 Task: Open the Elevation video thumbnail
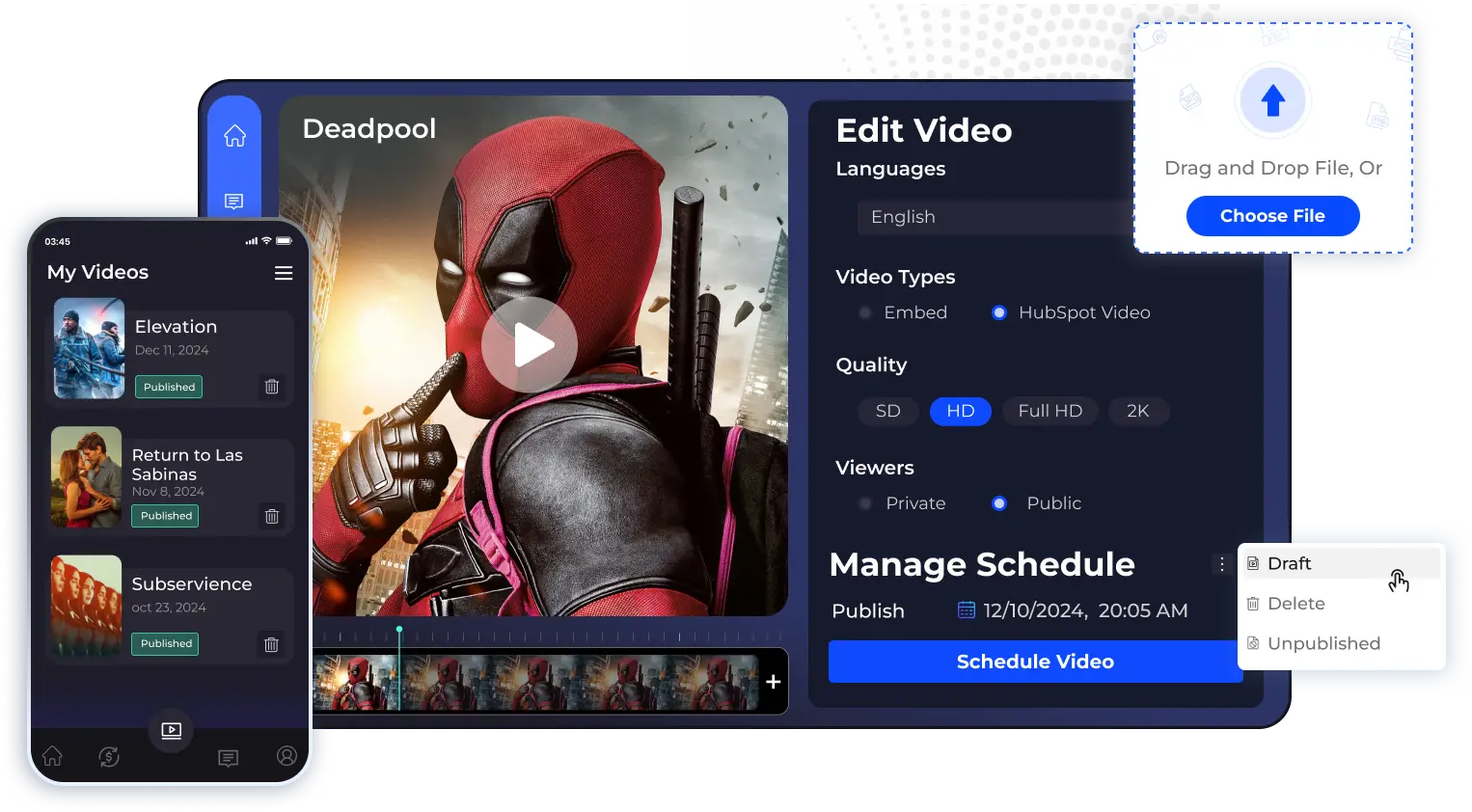[89, 348]
